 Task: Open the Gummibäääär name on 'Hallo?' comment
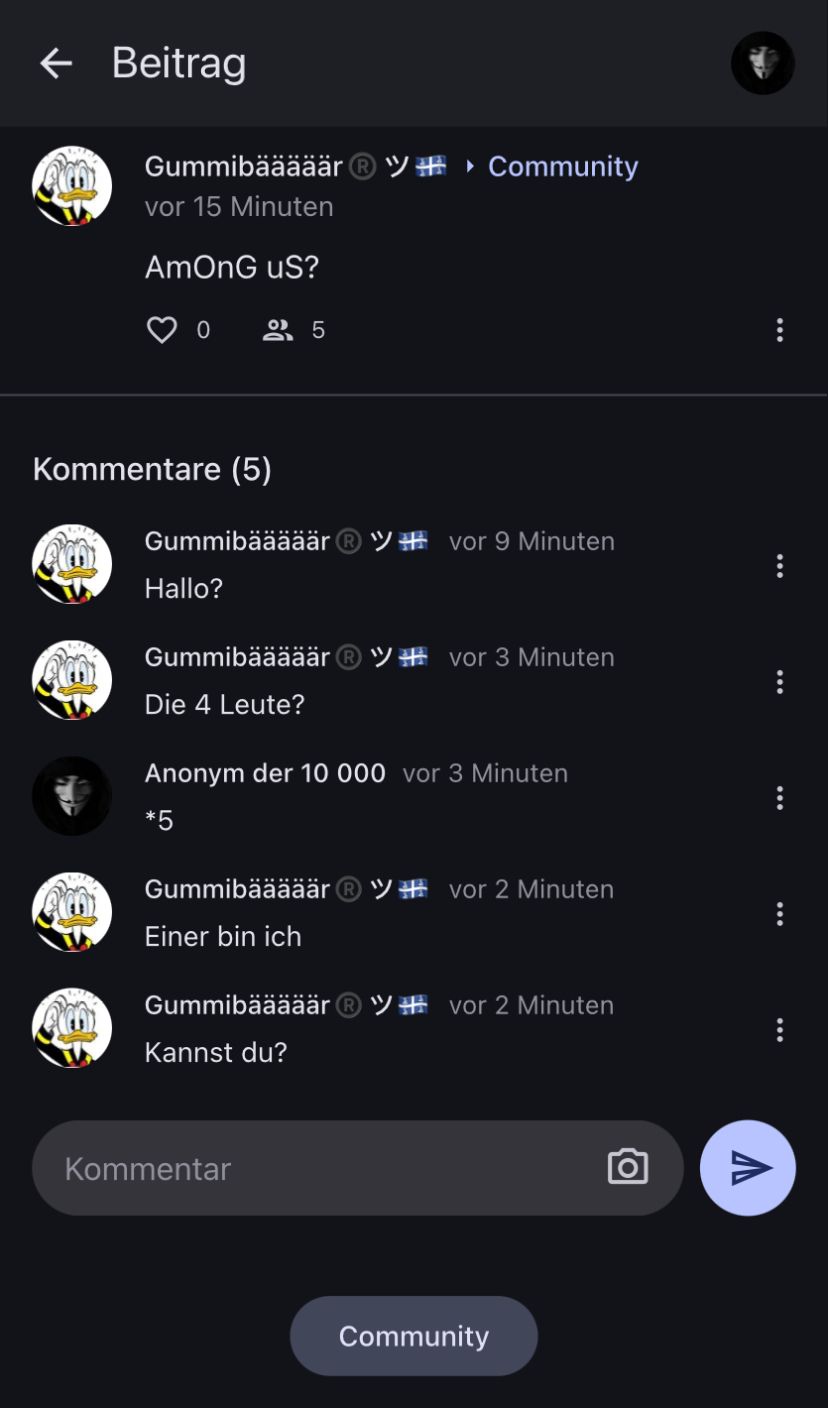237,541
